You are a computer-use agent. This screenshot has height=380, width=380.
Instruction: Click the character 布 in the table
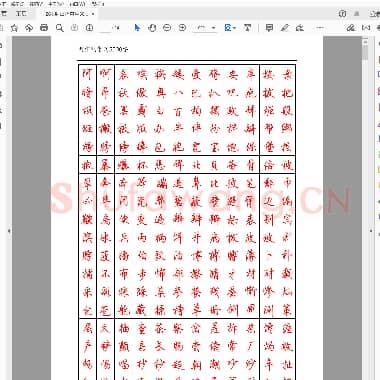pos(123,274)
